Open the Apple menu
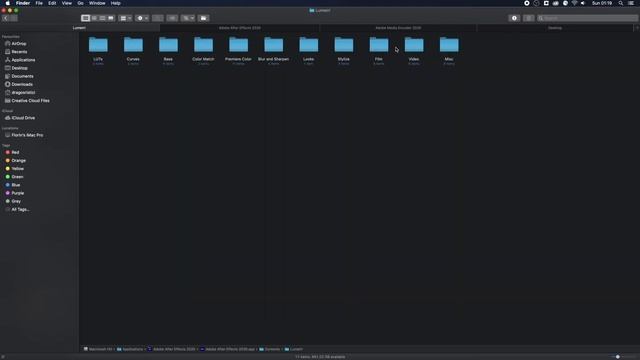 (7, 3)
